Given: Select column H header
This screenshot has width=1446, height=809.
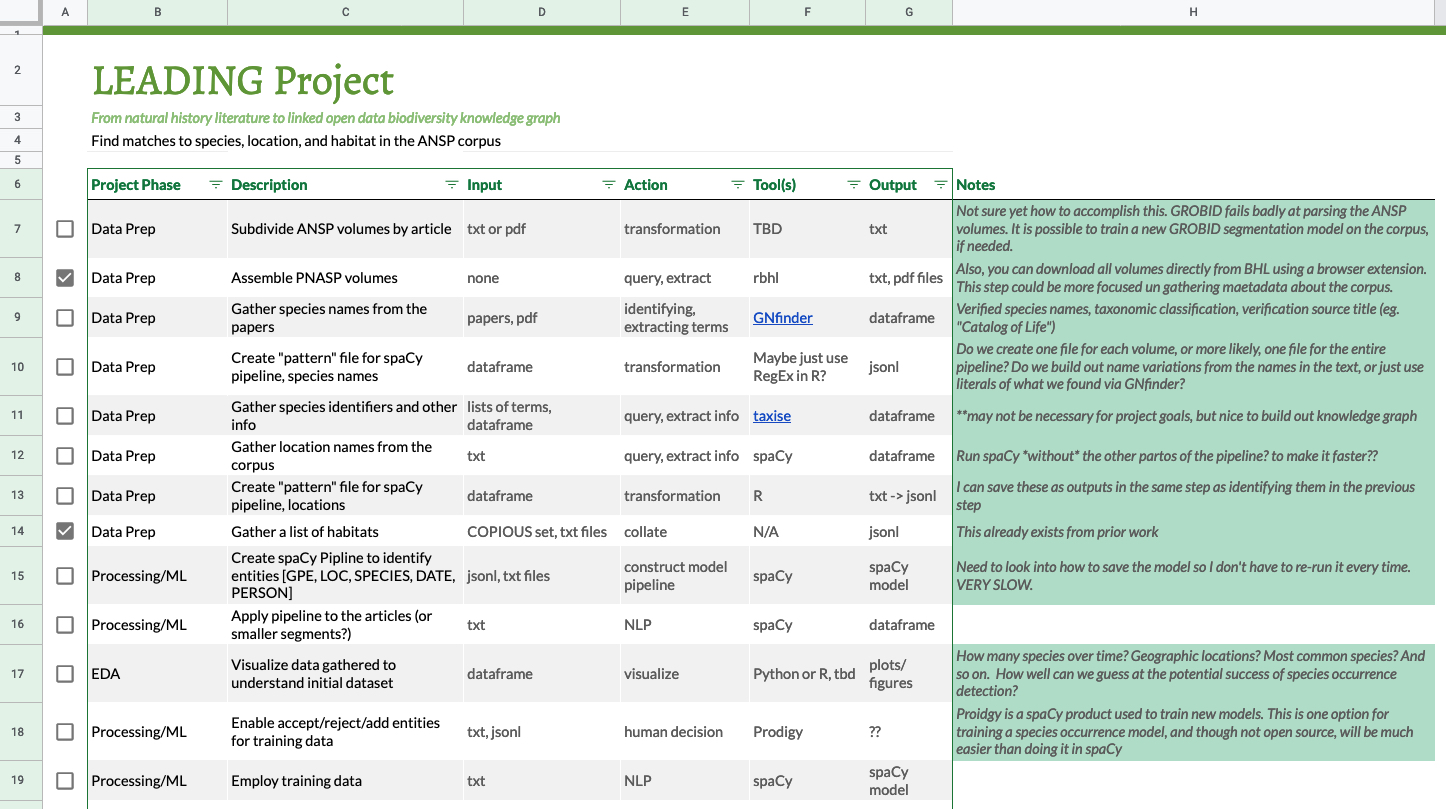Looking at the screenshot, I should (1194, 12).
